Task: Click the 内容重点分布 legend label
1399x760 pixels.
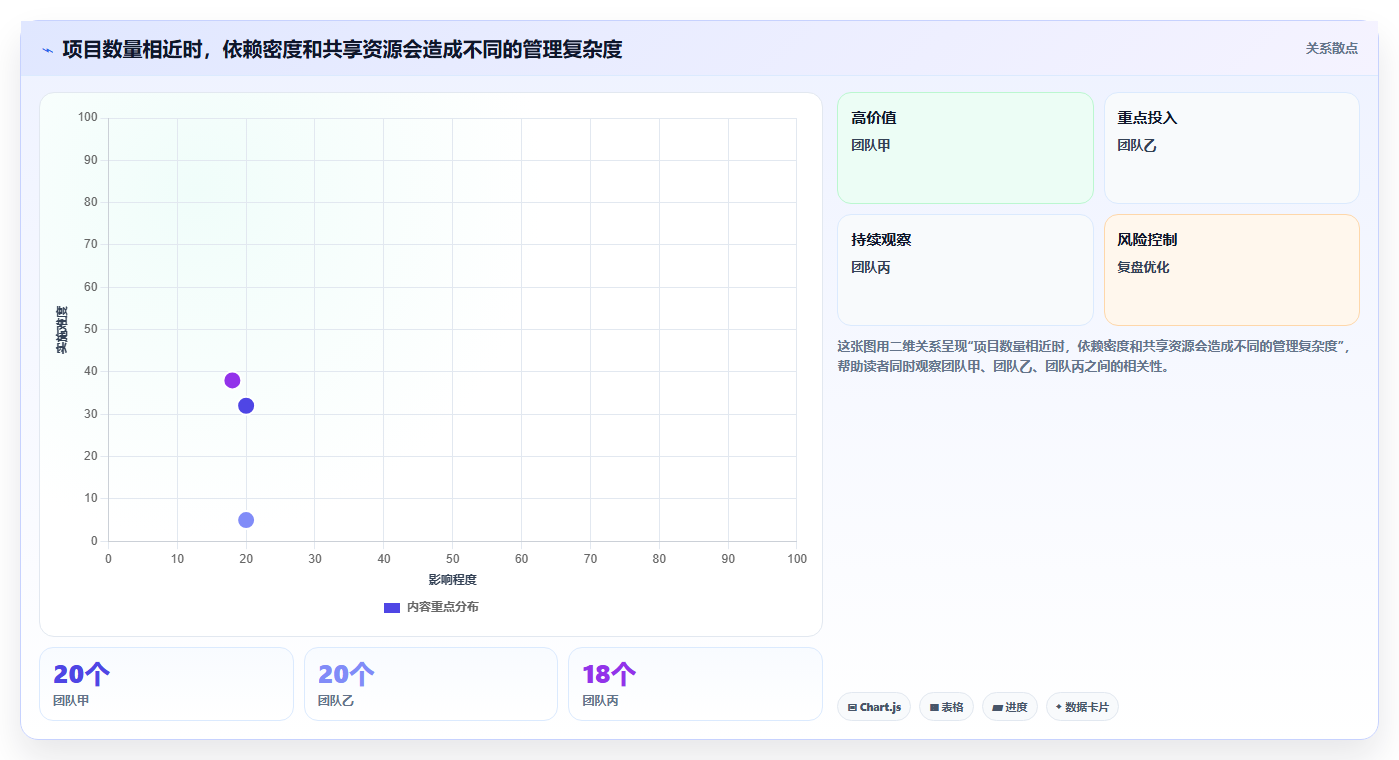Action: [442, 607]
